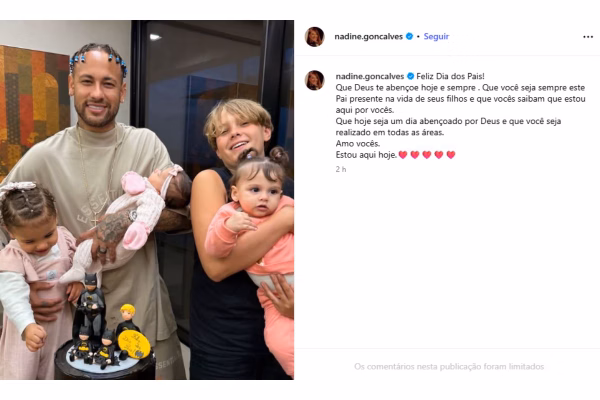
Task: Follow the account via Seguir
Action: coord(436,36)
